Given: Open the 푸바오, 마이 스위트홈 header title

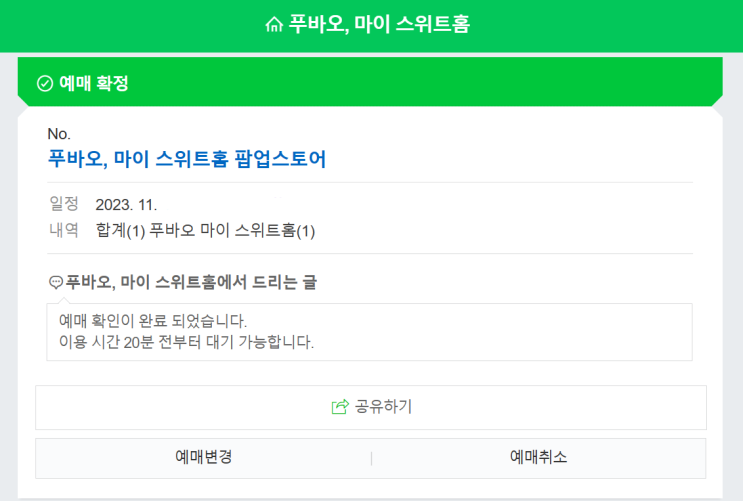Looking at the screenshot, I should [x=379, y=25].
